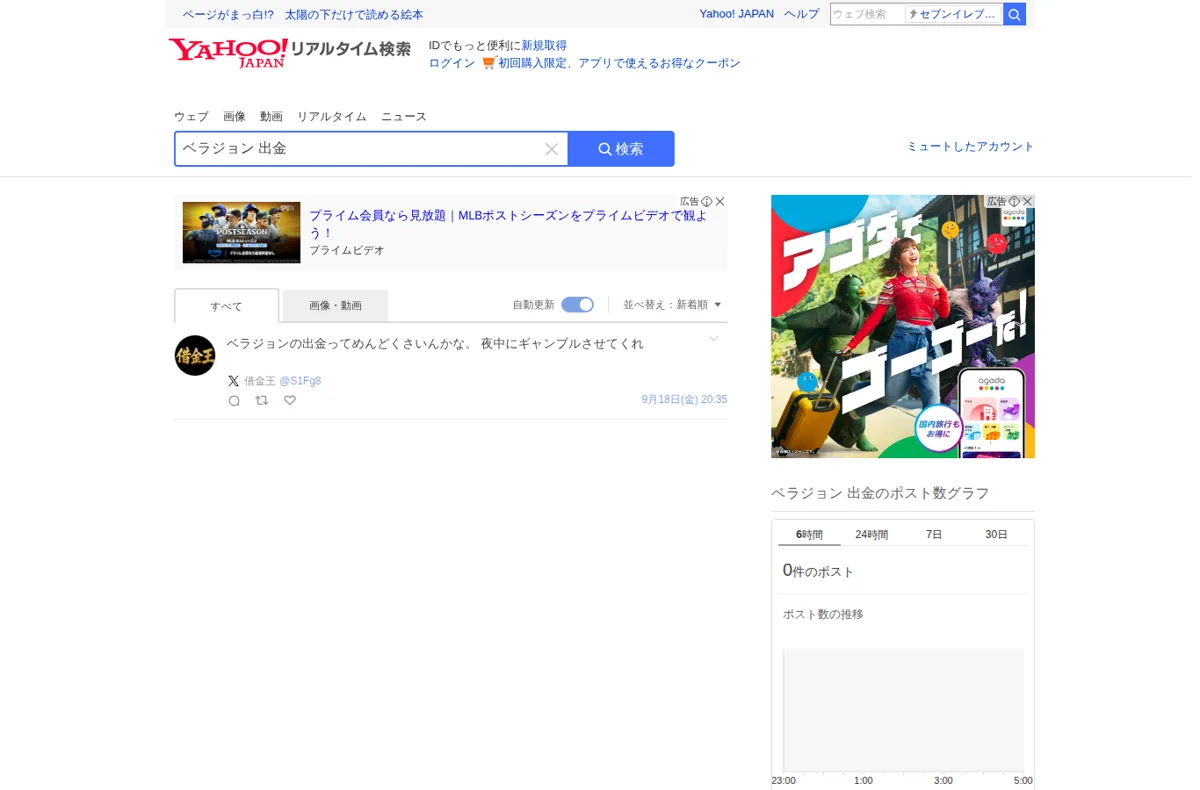
Task: Click the X logo beside 借金王
Action: coord(233,381)
